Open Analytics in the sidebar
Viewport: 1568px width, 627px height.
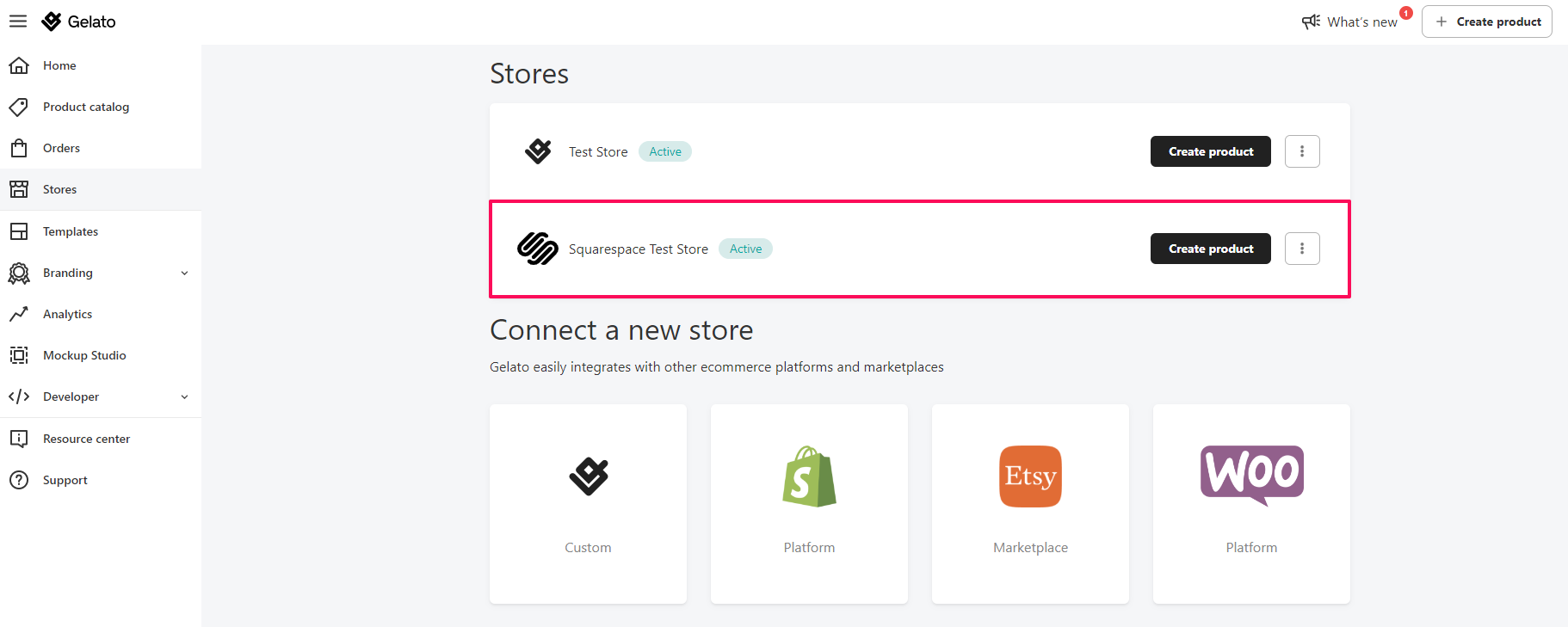click(101, 314)
